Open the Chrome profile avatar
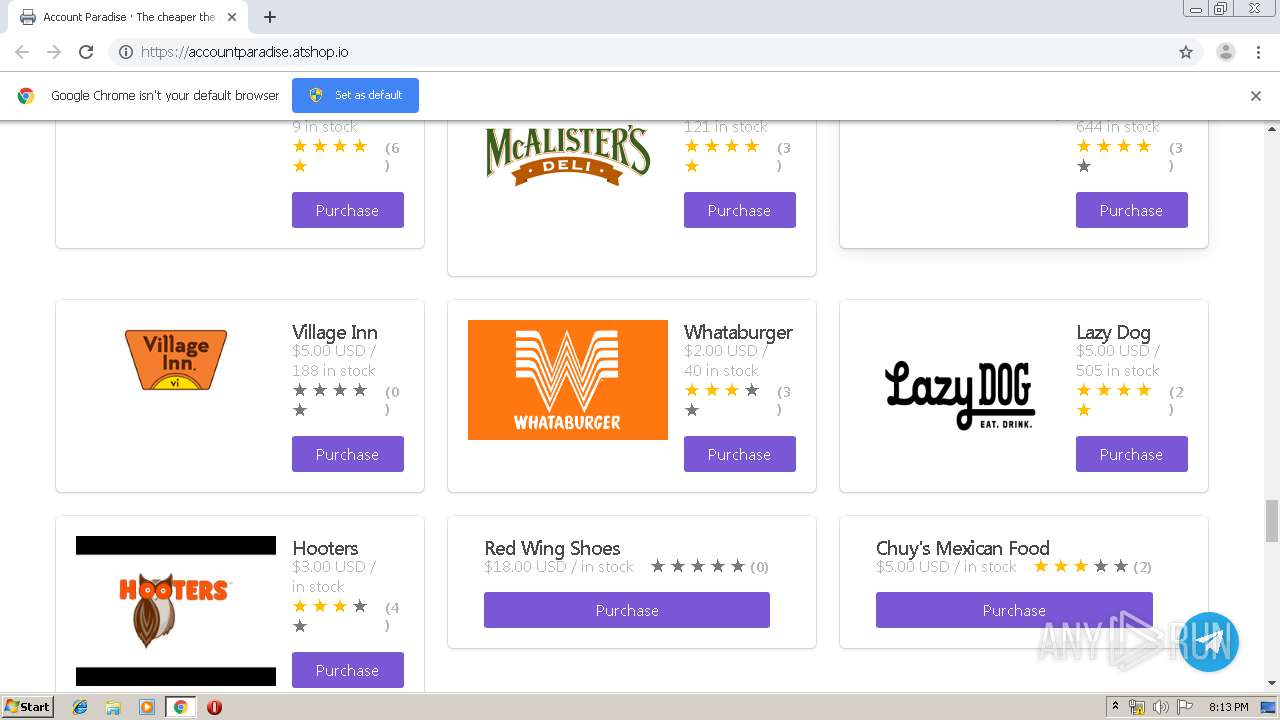The width and height of the screenshot is (1280, 720). 1225,52
